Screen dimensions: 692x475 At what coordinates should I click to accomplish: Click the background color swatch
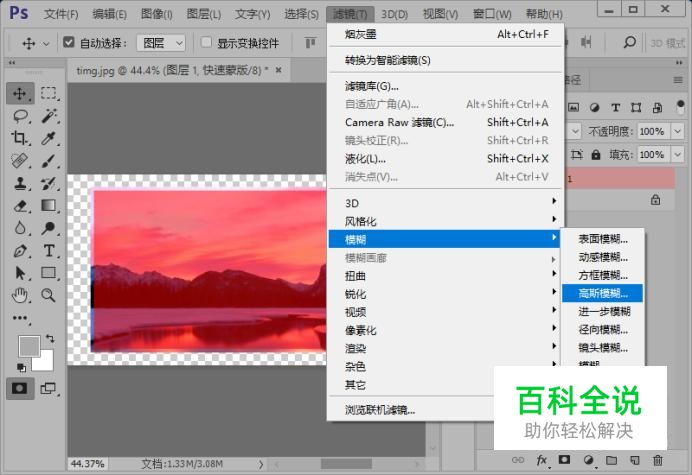coord(46,363)
